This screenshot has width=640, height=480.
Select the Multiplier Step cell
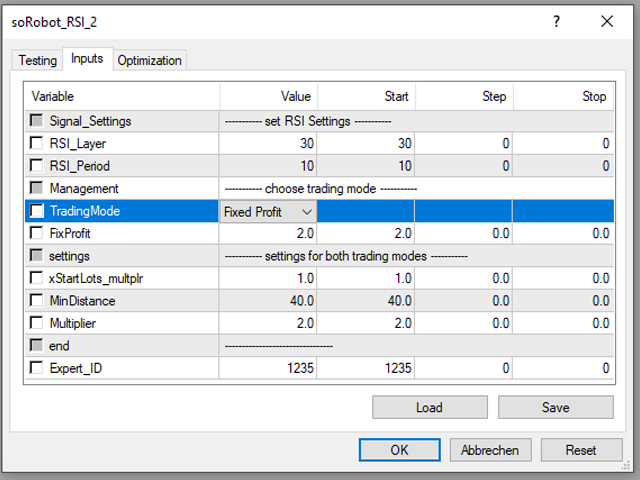click(x=464, y=323)
